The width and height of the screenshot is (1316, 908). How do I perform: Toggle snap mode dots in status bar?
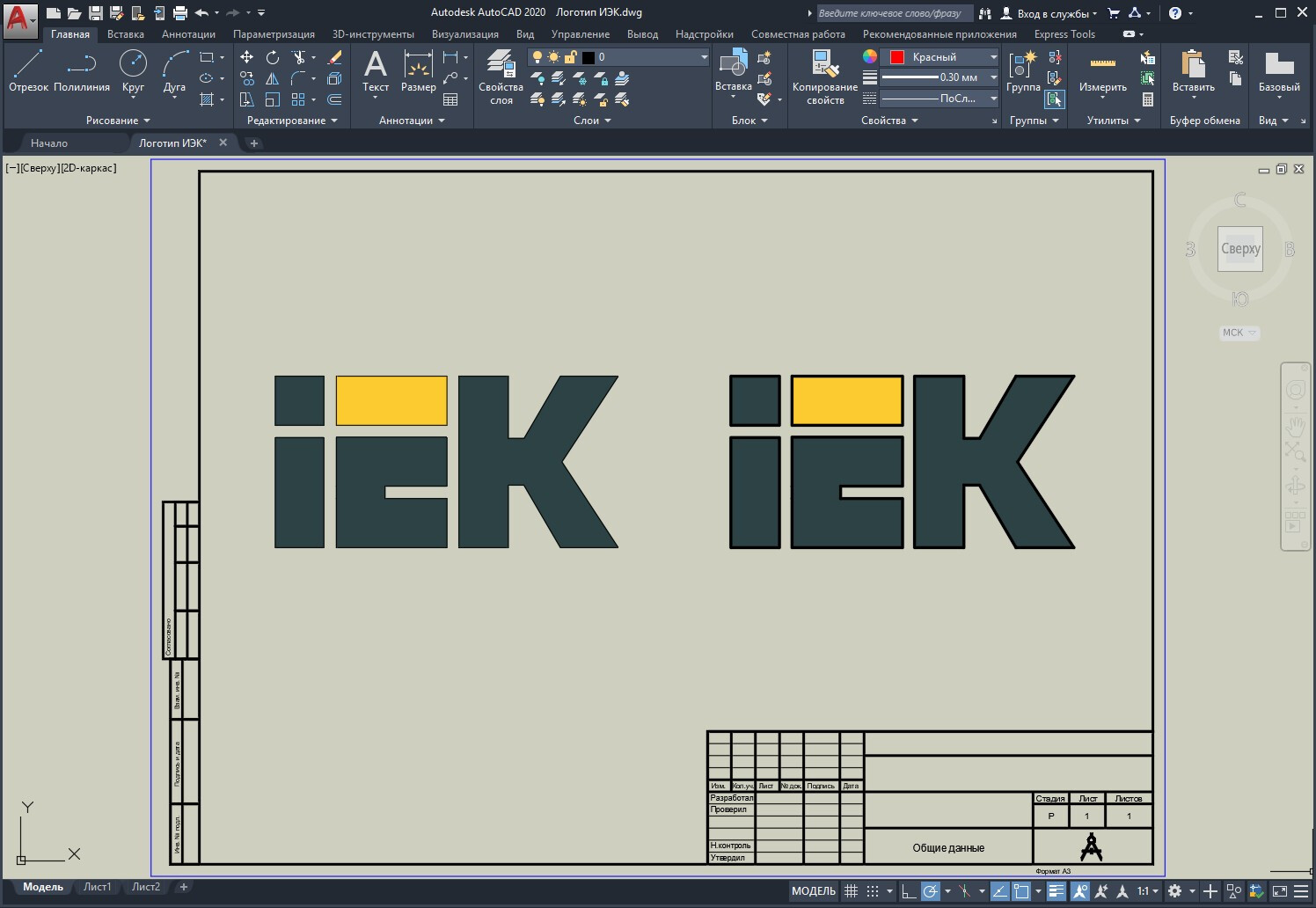click(873, 891)
